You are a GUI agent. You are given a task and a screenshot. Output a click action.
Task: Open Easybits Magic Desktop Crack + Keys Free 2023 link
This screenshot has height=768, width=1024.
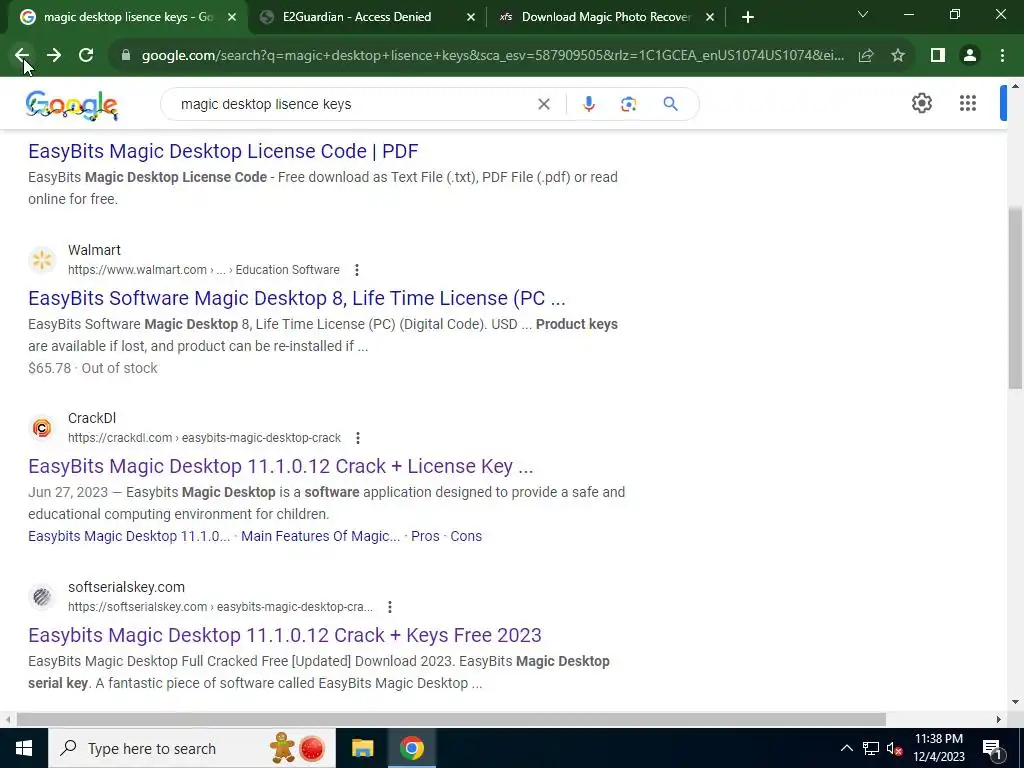[x=285, y=635]
